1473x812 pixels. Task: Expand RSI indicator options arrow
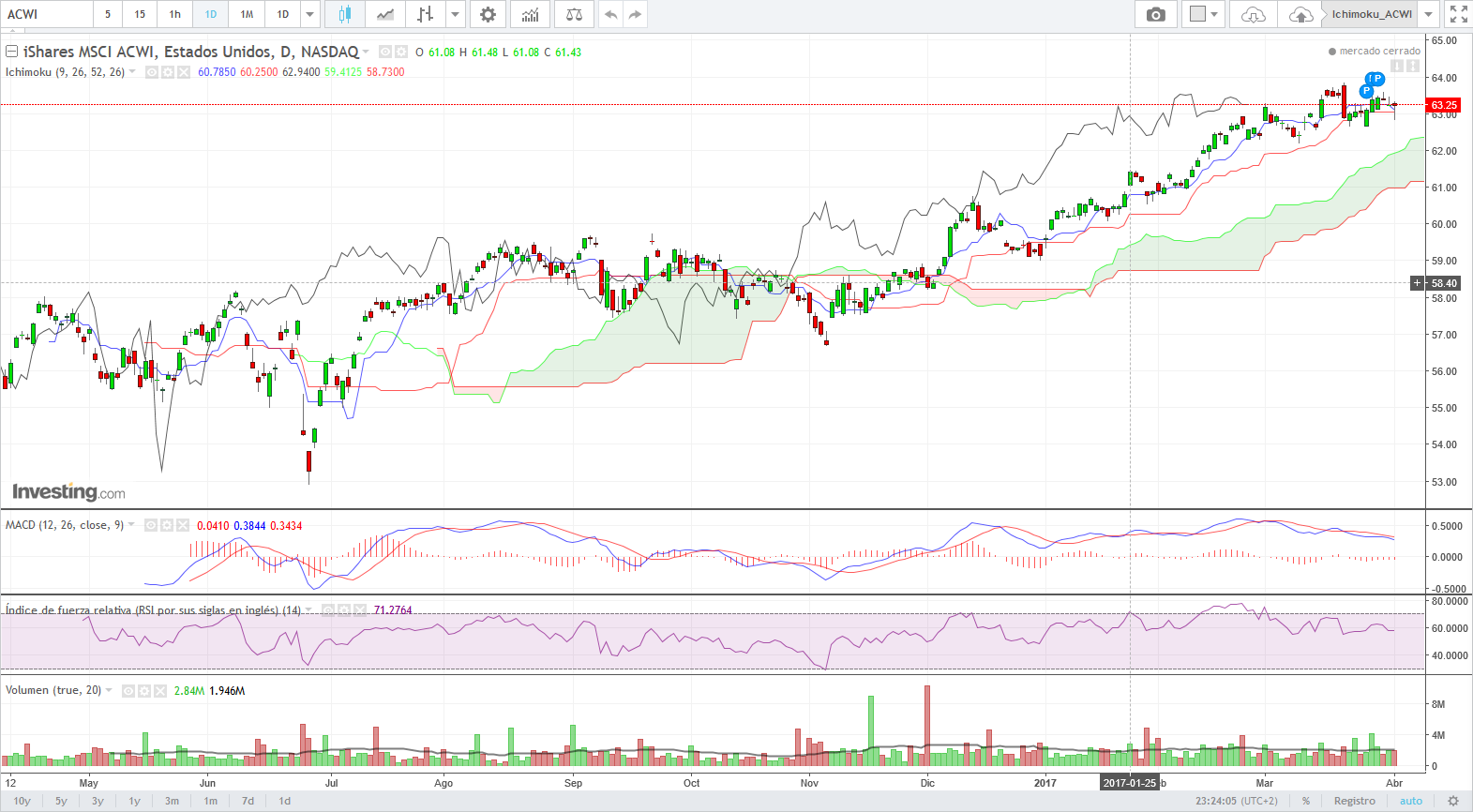pyautogui.click(x=308, y=609)
